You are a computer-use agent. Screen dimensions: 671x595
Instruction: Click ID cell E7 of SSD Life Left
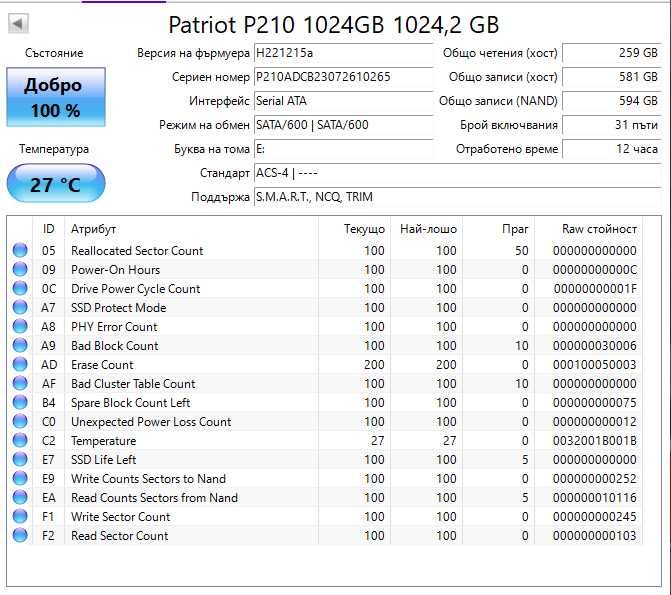tap(48, 460)
